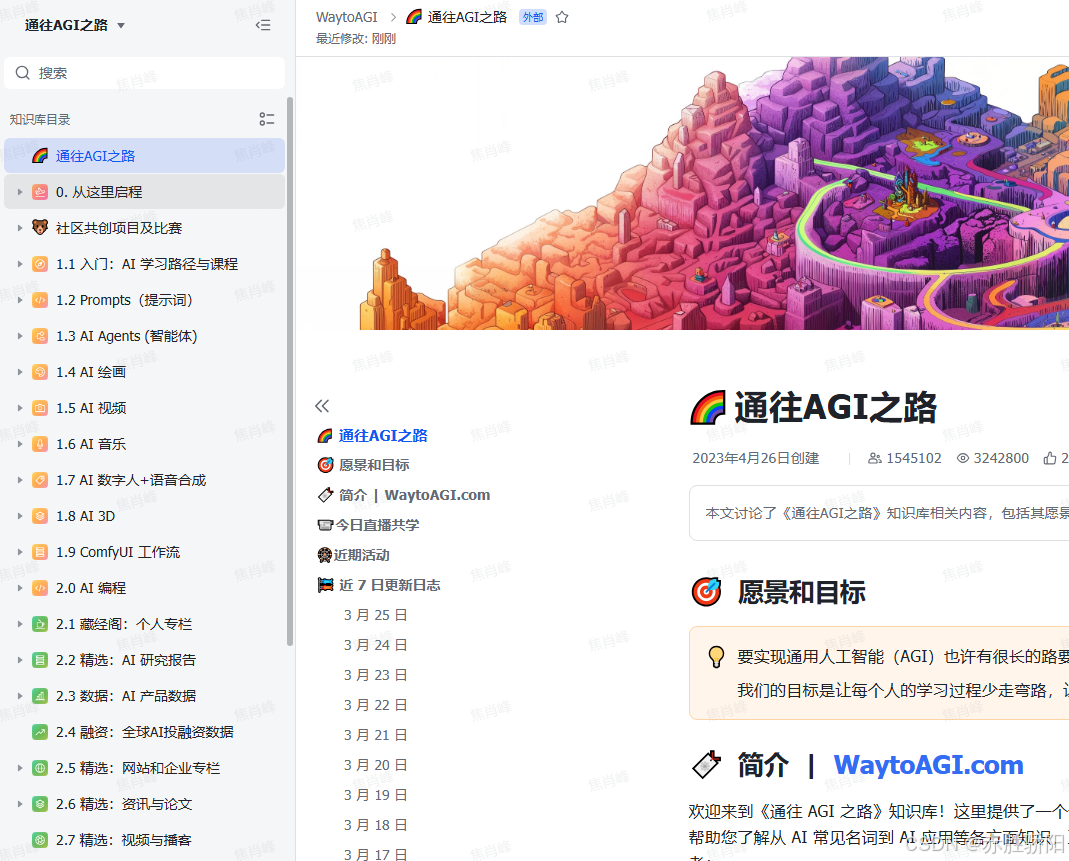Click the sidebar vertical scrollbar
This screenshot has width=1069, height=861.
tap(290, 372)
